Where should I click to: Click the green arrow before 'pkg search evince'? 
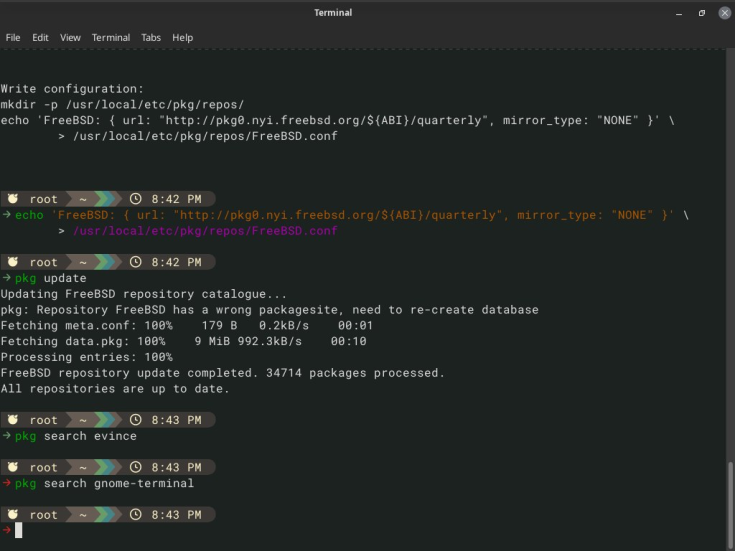click(7, 436)
